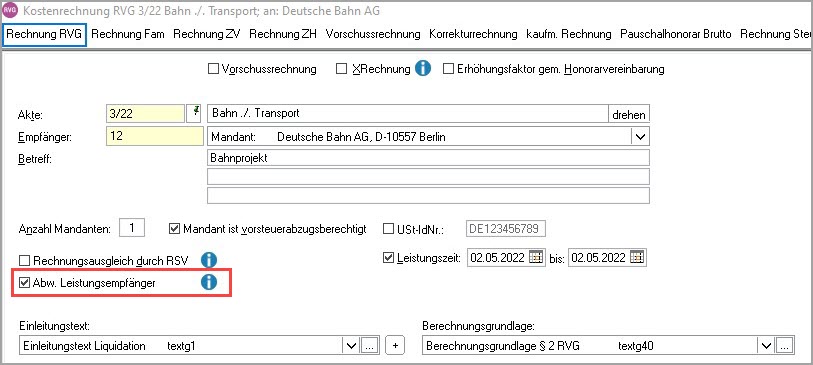Switch to the Rechnung RVG tab

44,34
